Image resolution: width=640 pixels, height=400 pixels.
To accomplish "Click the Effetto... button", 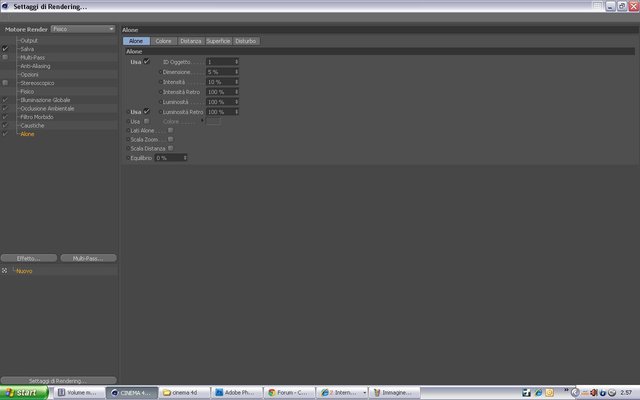I will click(29, 258).
